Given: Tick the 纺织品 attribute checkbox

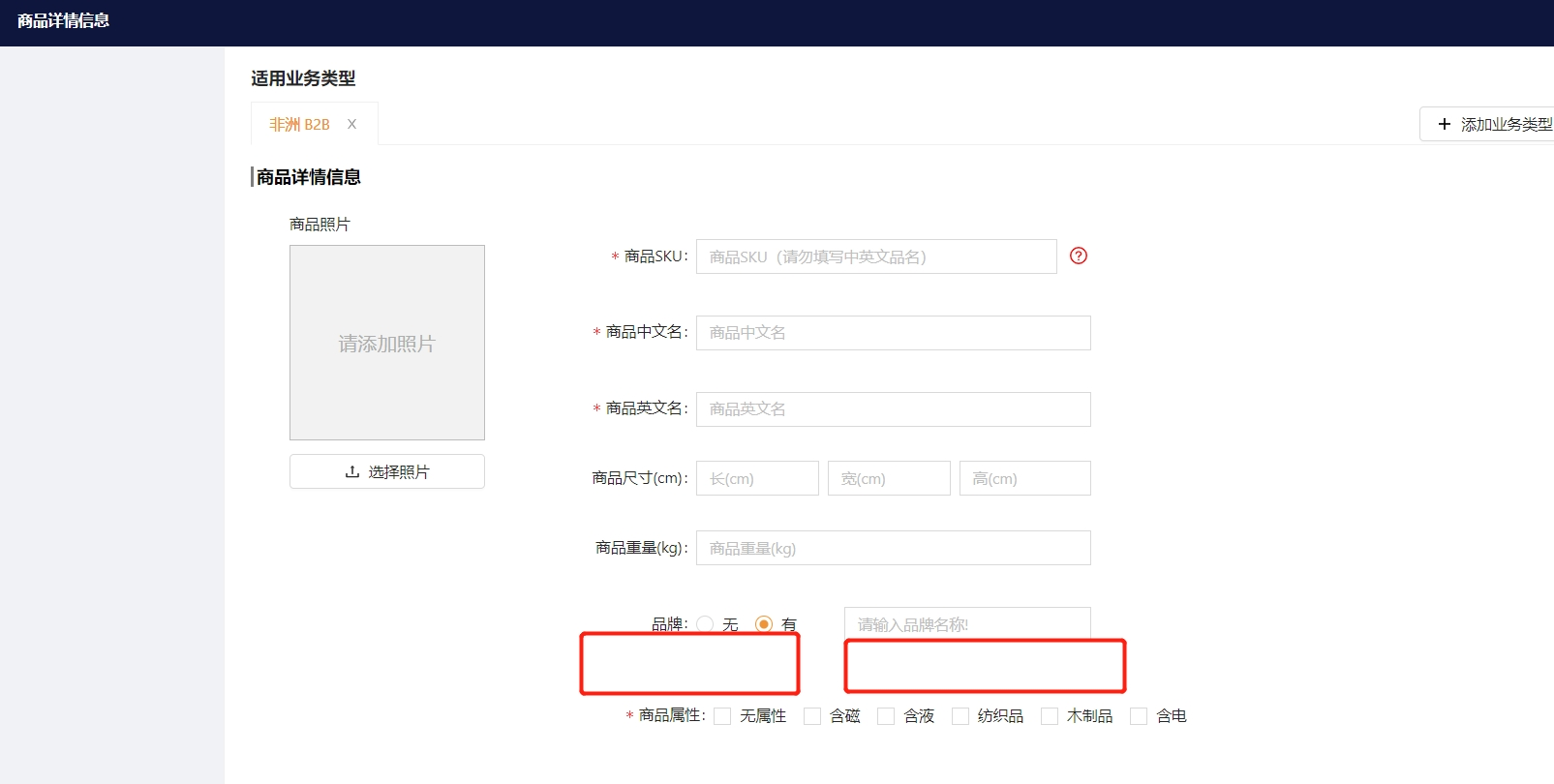Looking at the screenshot, I should click(960, 716).
